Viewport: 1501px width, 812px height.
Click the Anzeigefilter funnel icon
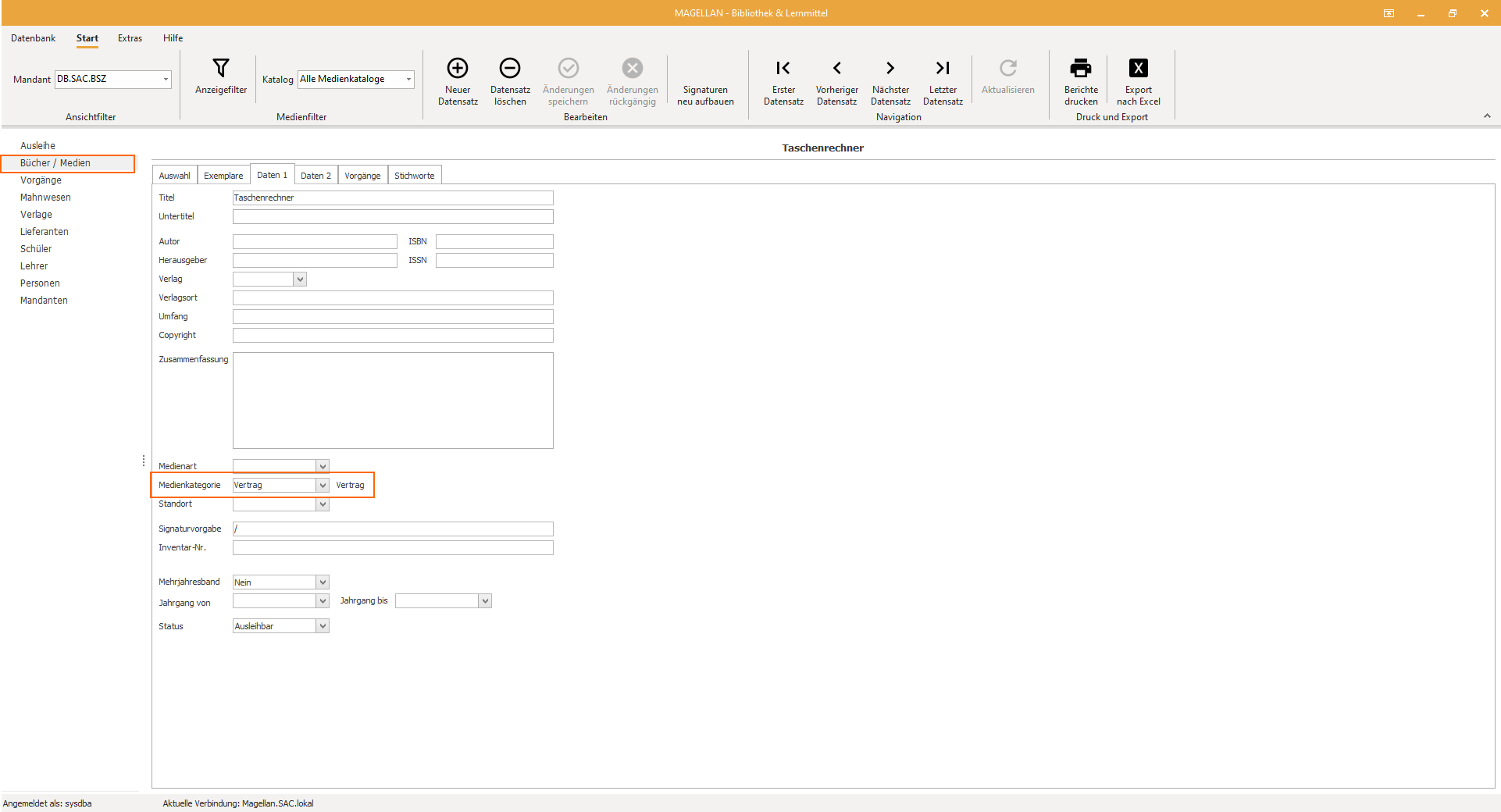pos(221,68)
